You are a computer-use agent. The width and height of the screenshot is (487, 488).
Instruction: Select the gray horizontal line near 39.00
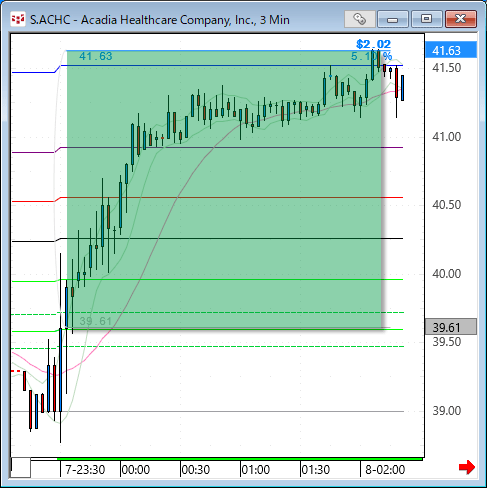207,412
